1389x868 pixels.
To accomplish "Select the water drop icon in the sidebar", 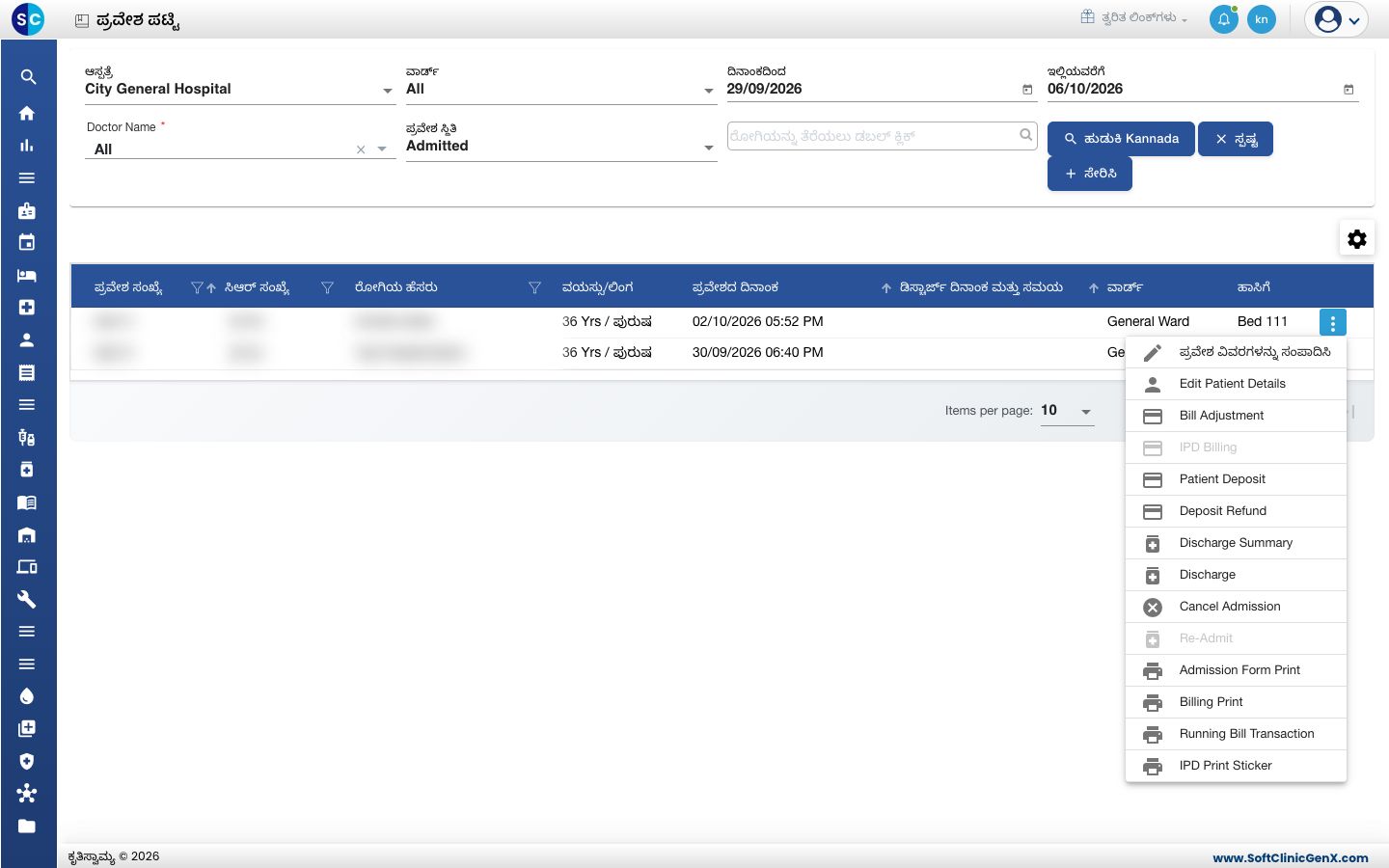I will [x=27, y=696].
